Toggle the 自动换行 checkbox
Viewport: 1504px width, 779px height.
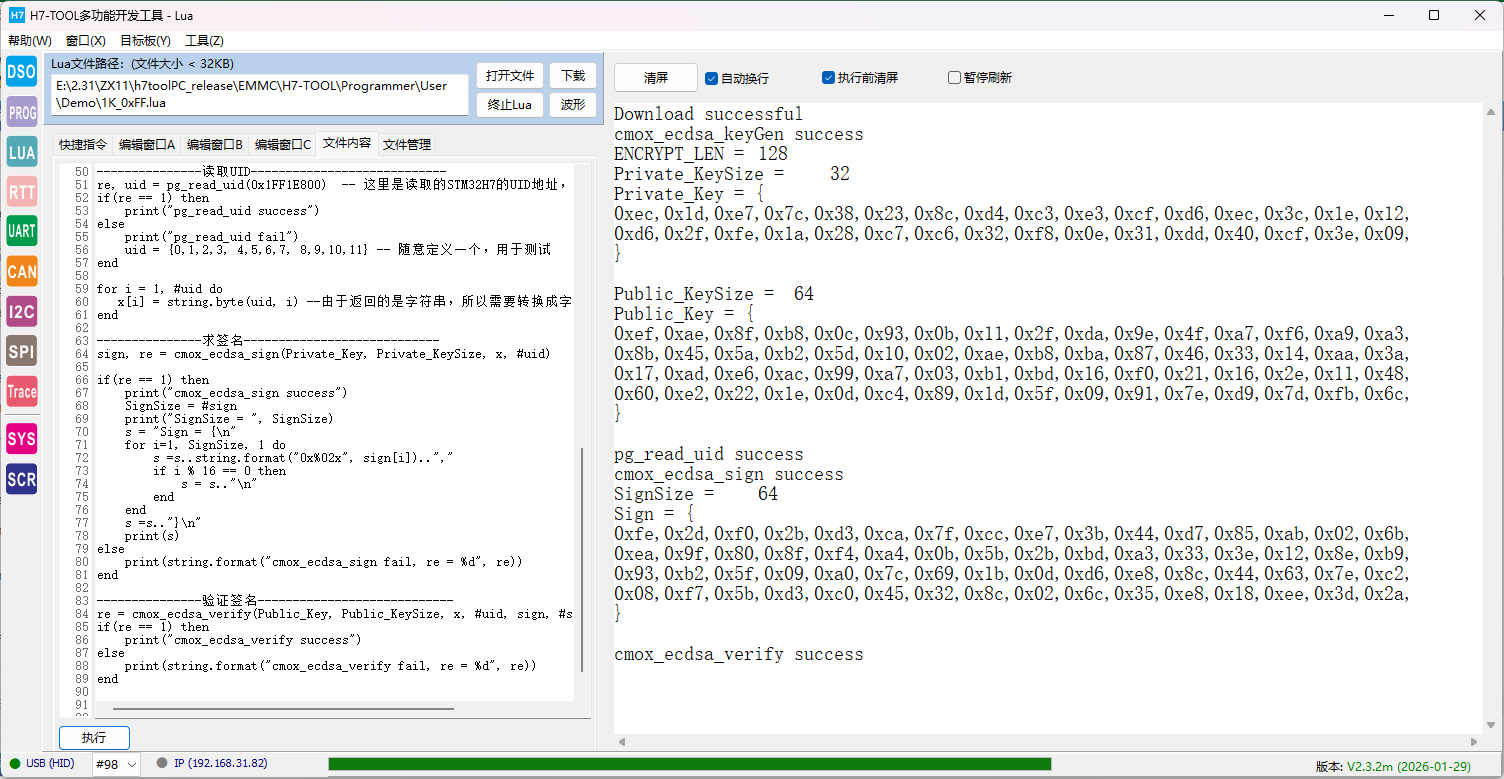(x=712, y=78)
